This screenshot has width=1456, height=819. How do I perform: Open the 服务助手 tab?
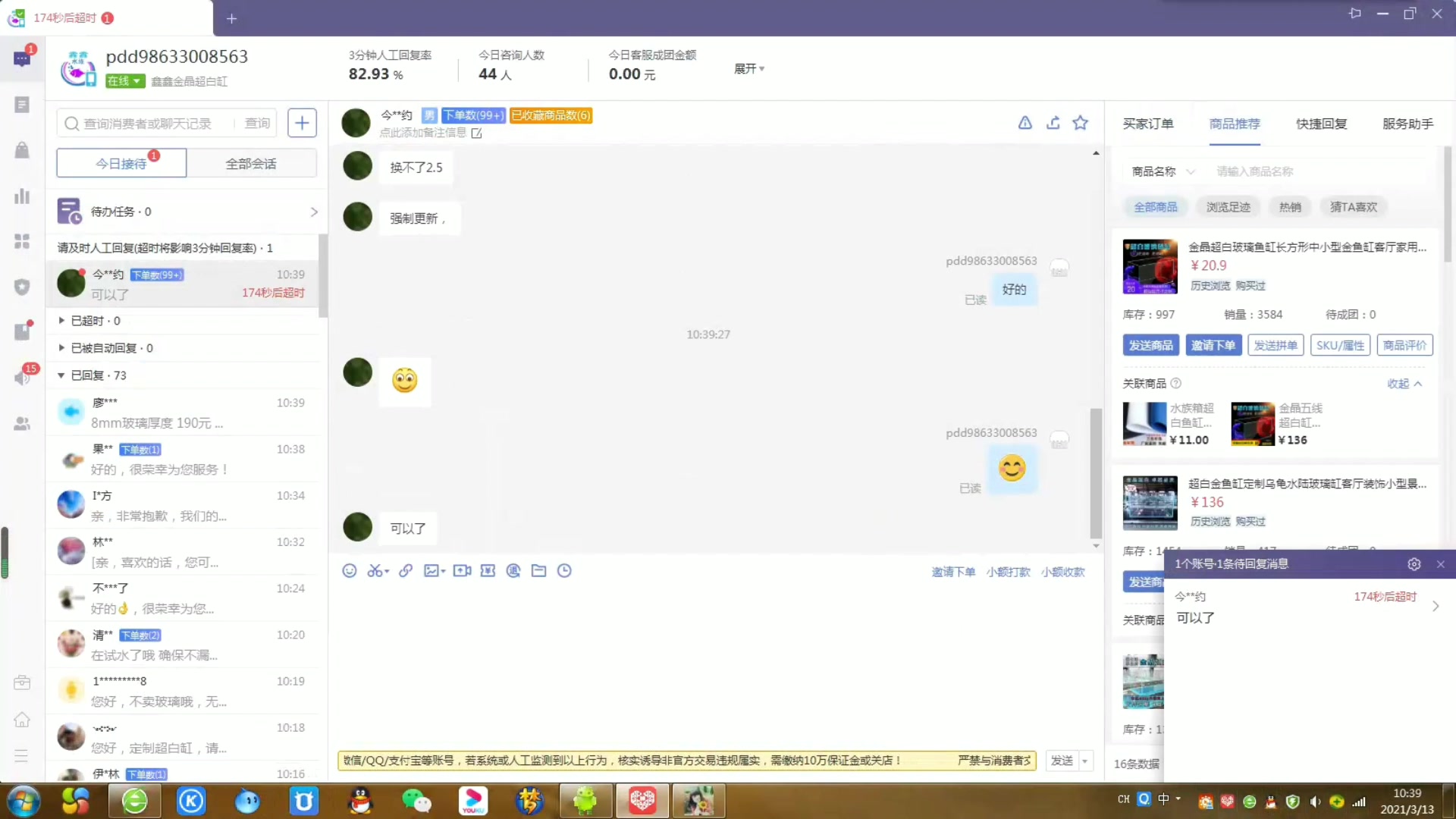pyautogui.click(x=1407, y=124)
